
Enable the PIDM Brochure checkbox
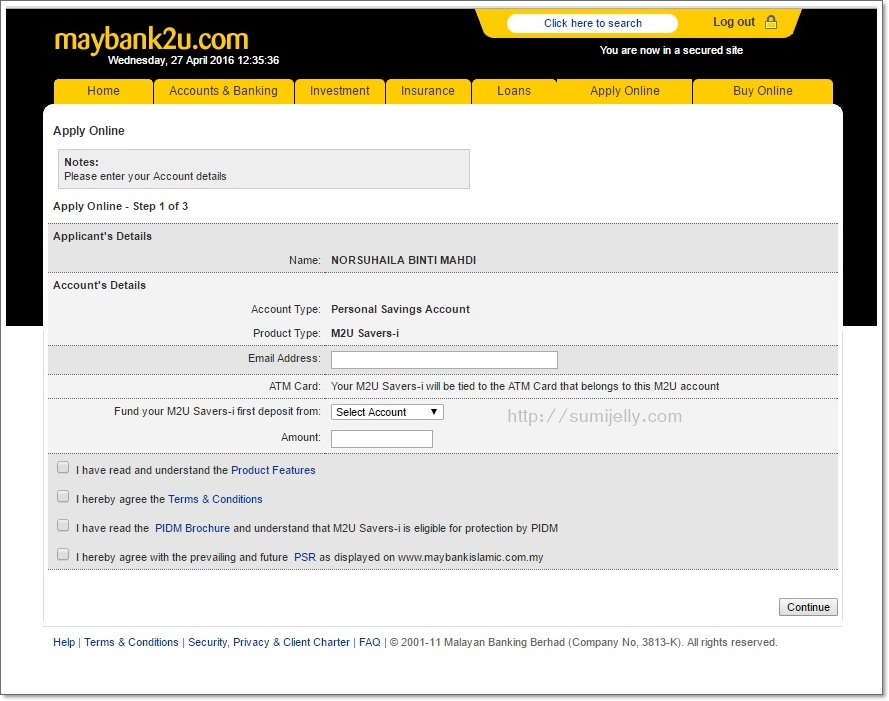(63, 526)
